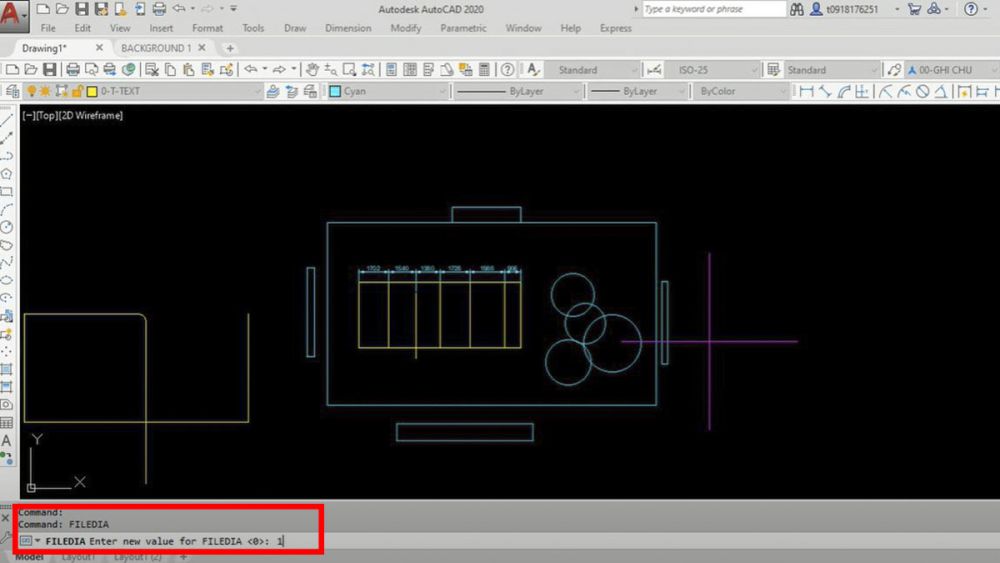Open the 0-T-TEXT layer dropdown
The width and height of the screenshot is (1000, 563).
(258, 92)
